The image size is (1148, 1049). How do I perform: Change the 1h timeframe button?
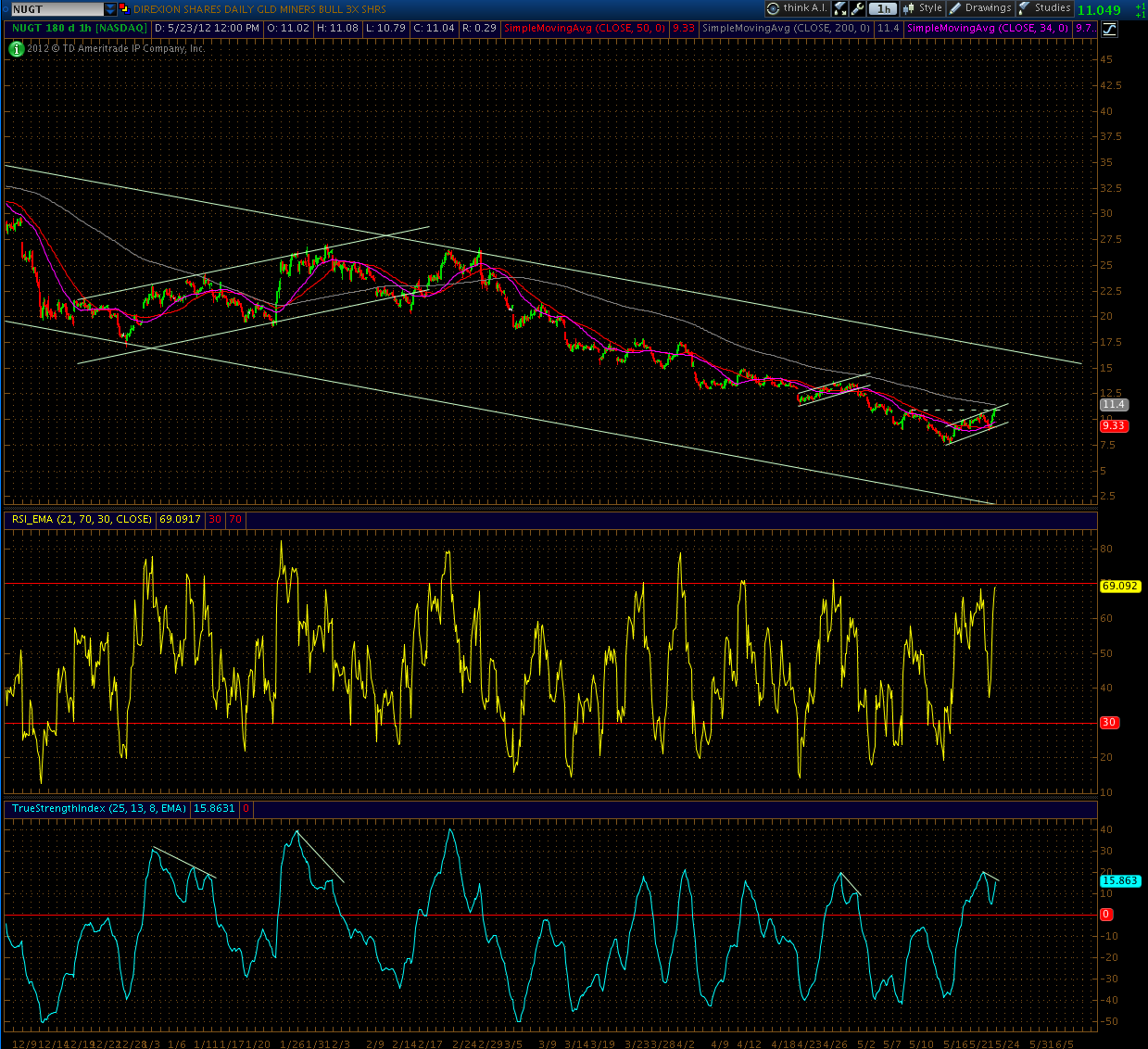pos(884,8)
